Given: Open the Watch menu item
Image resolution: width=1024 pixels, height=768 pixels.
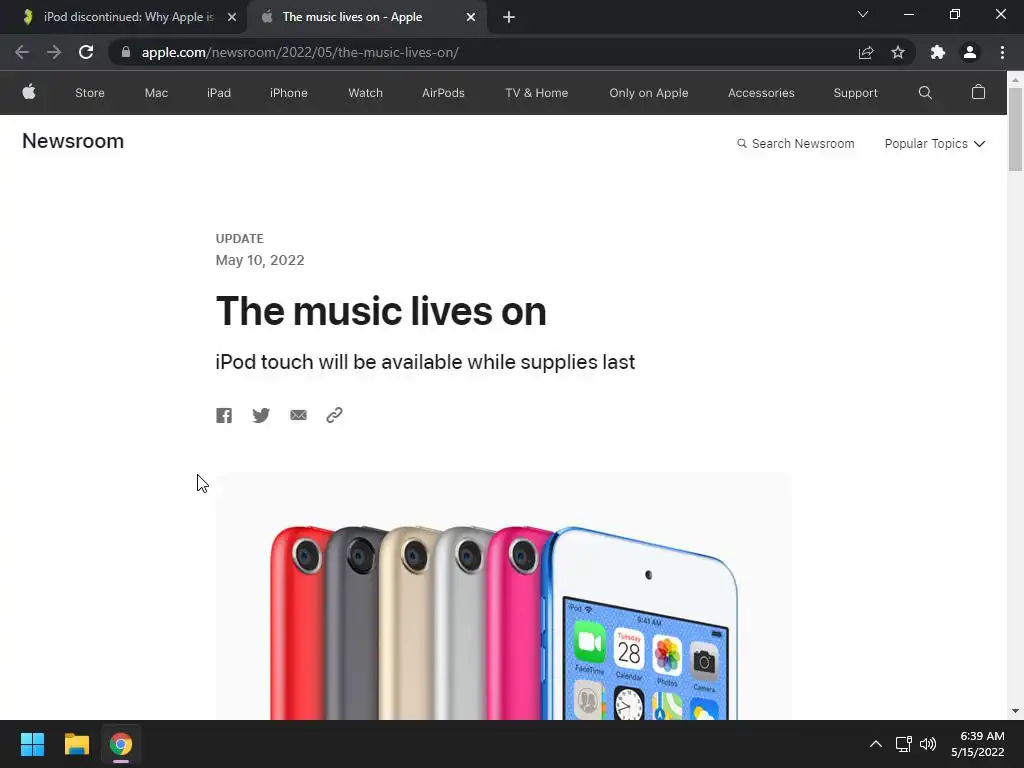Looking at the screenshot, I should [x=365, y=93].
